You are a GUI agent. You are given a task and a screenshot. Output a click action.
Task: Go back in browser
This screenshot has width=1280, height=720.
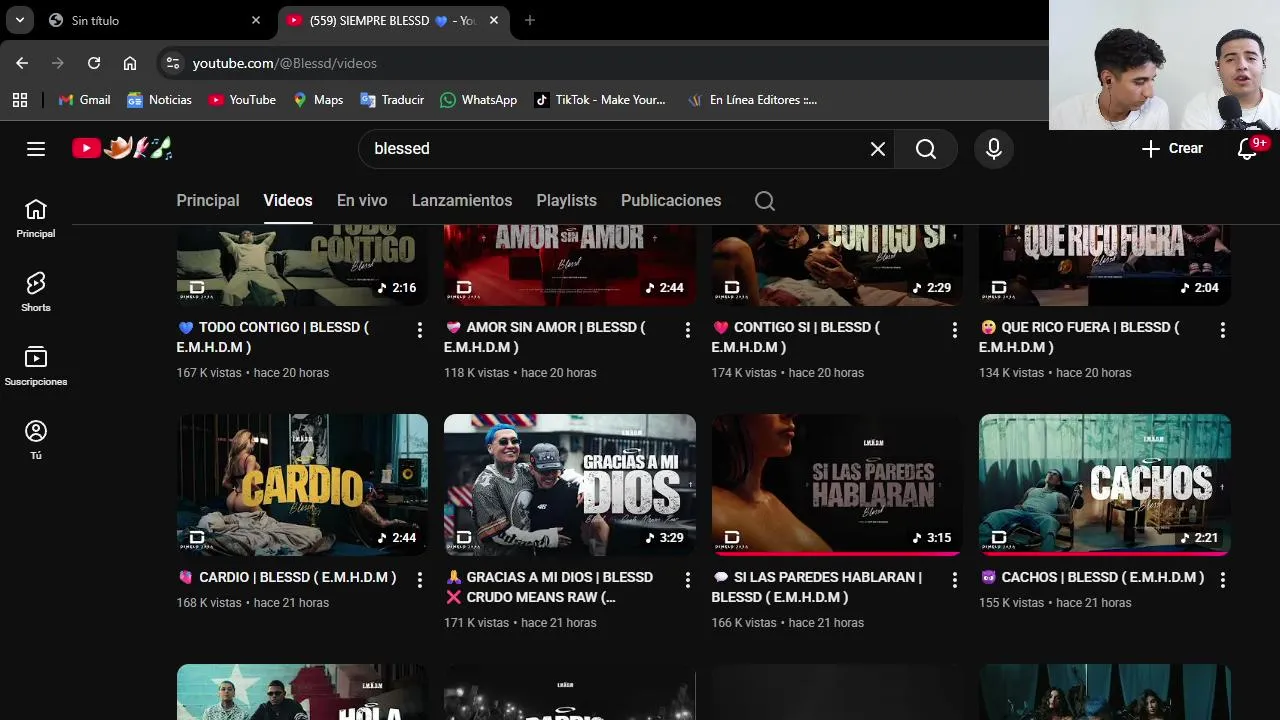22,63
